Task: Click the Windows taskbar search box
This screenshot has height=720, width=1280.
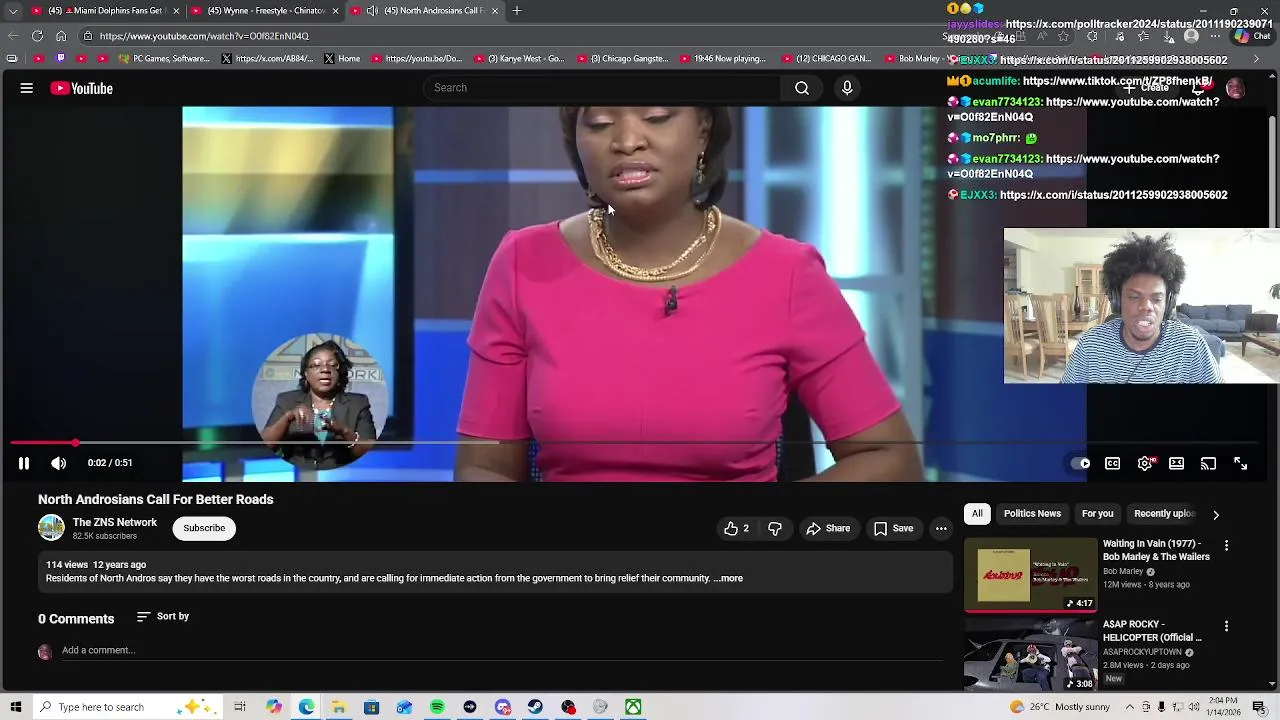Action: coord(128,707)
